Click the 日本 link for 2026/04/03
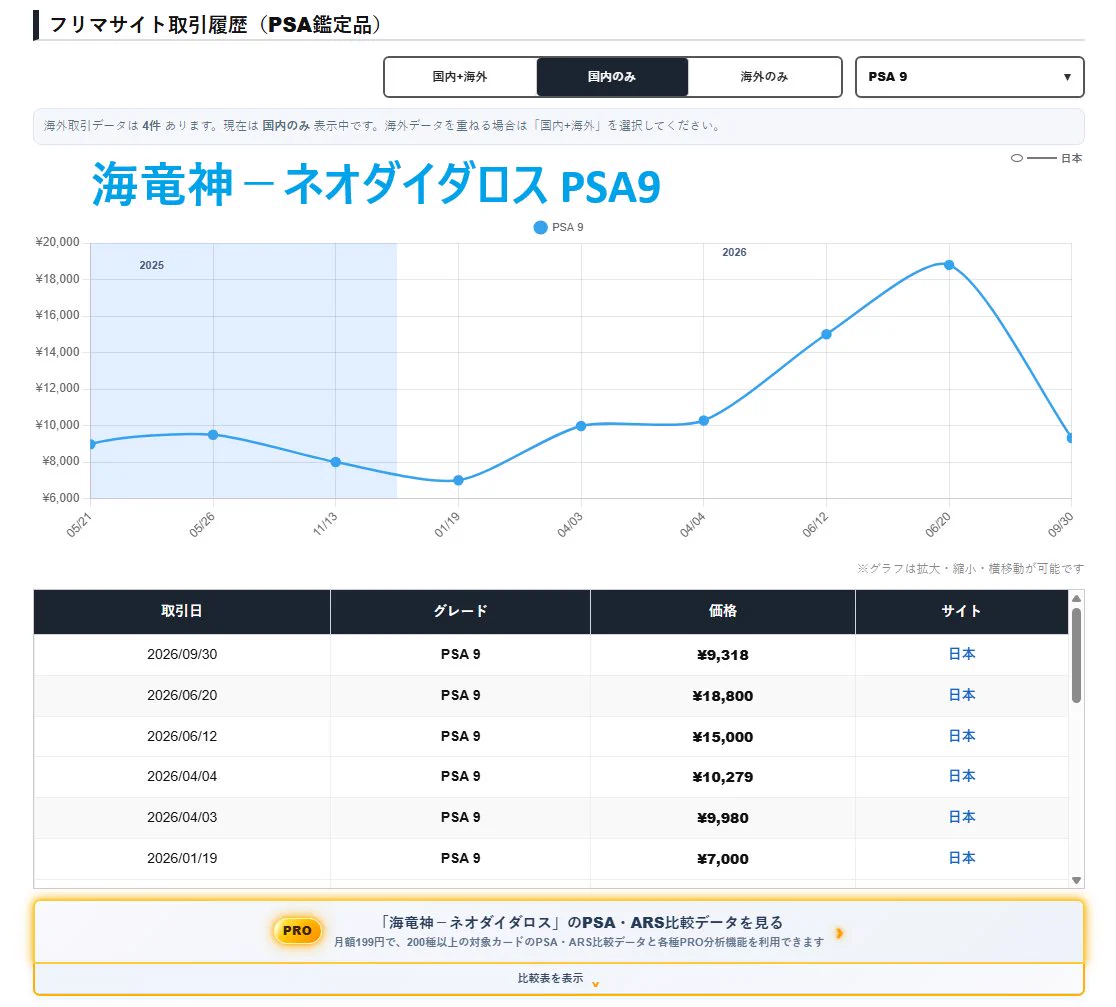The height and width of the screenshot is (1007, 1116). tap(962, 817)
